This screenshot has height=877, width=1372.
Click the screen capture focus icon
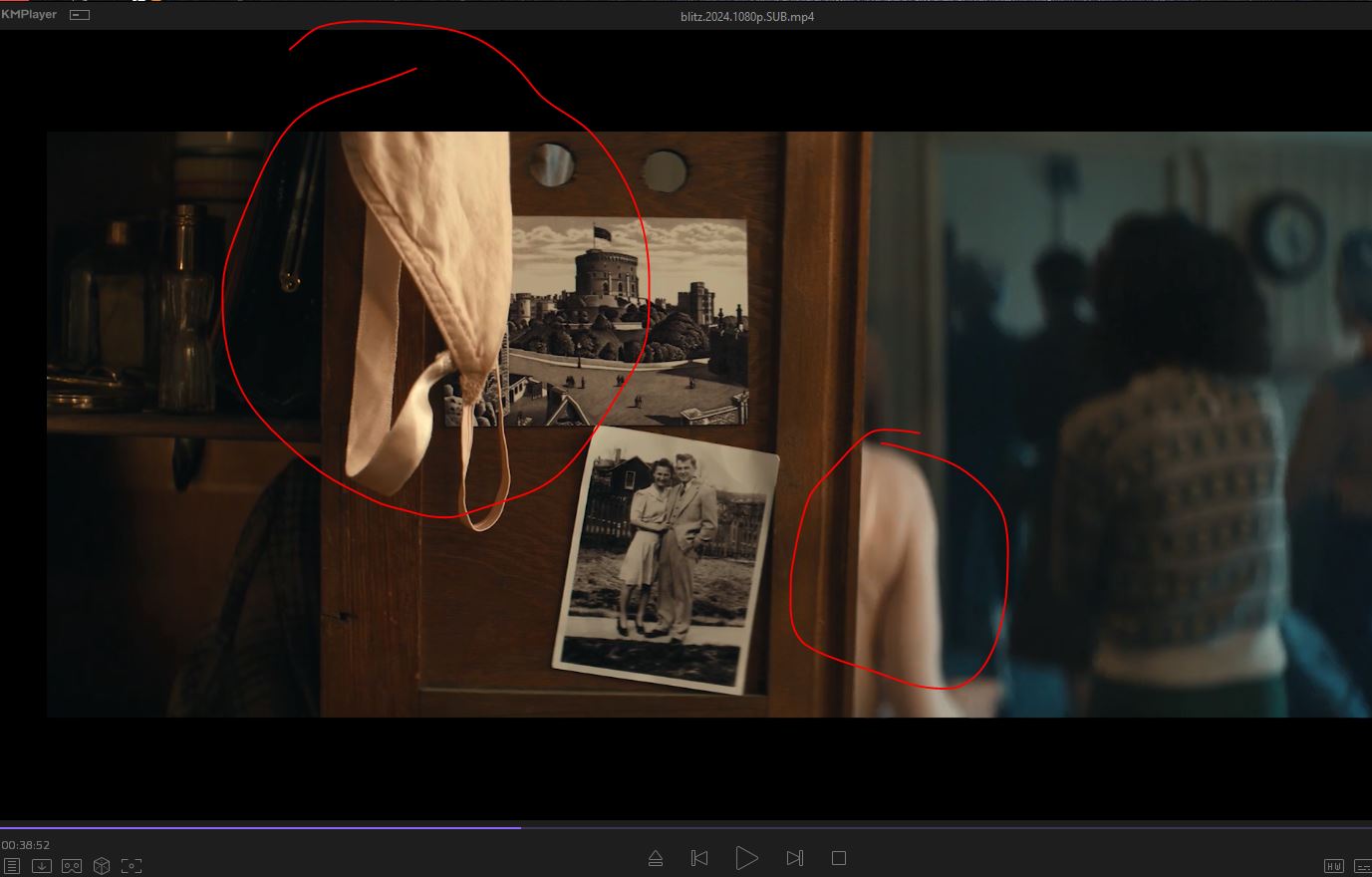[x=132, y=866]
